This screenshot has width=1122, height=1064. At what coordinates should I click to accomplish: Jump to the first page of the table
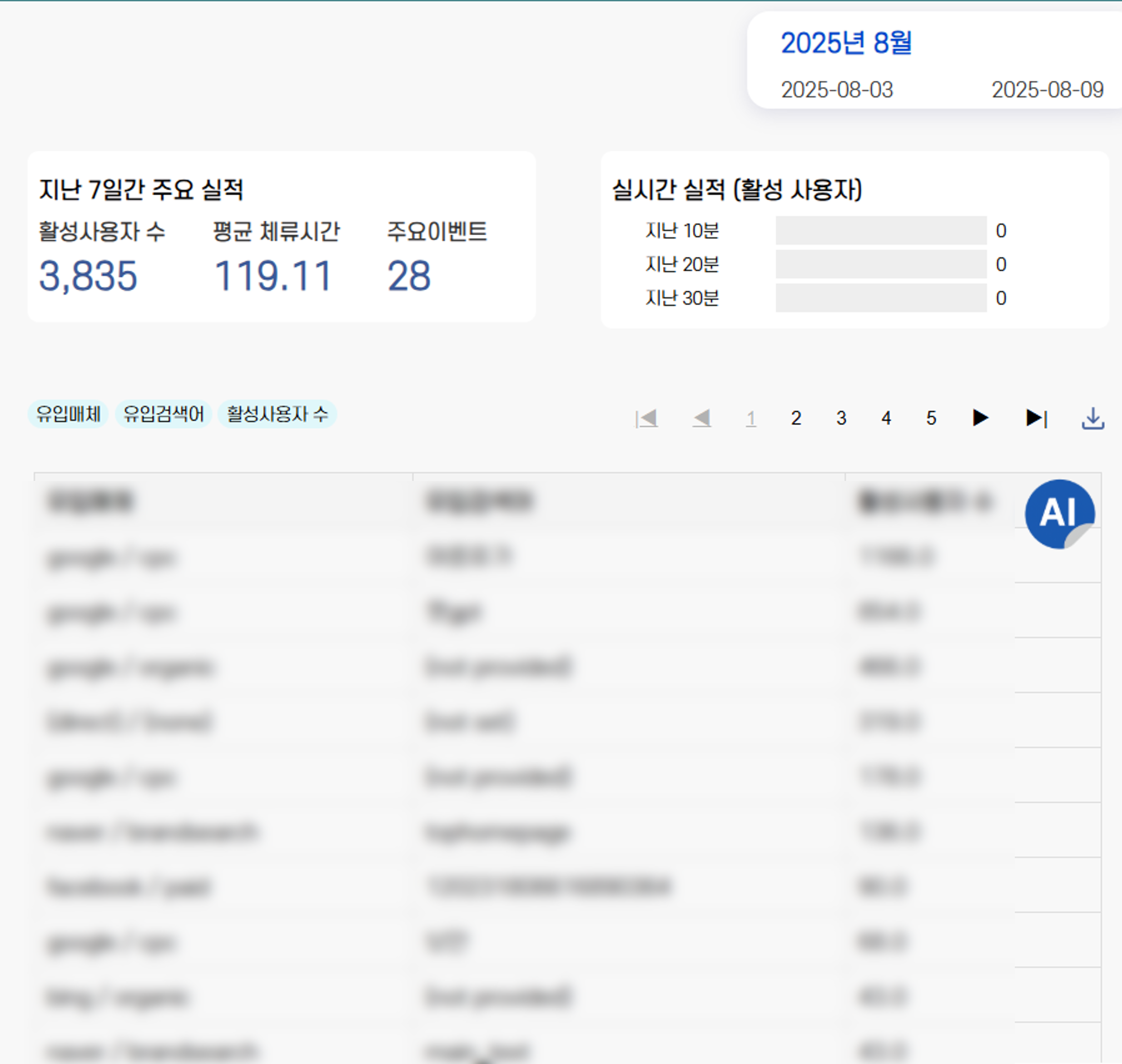pos(648,418)
